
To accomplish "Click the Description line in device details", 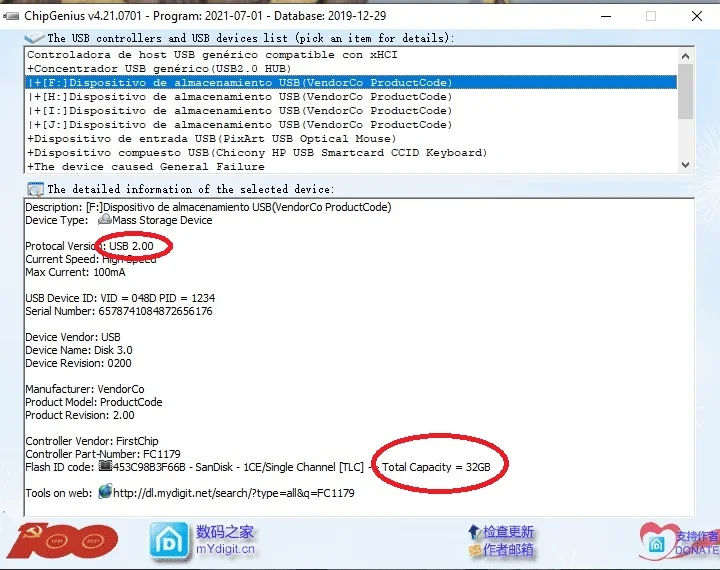I will pyautogui.click(x=208, y=207).
